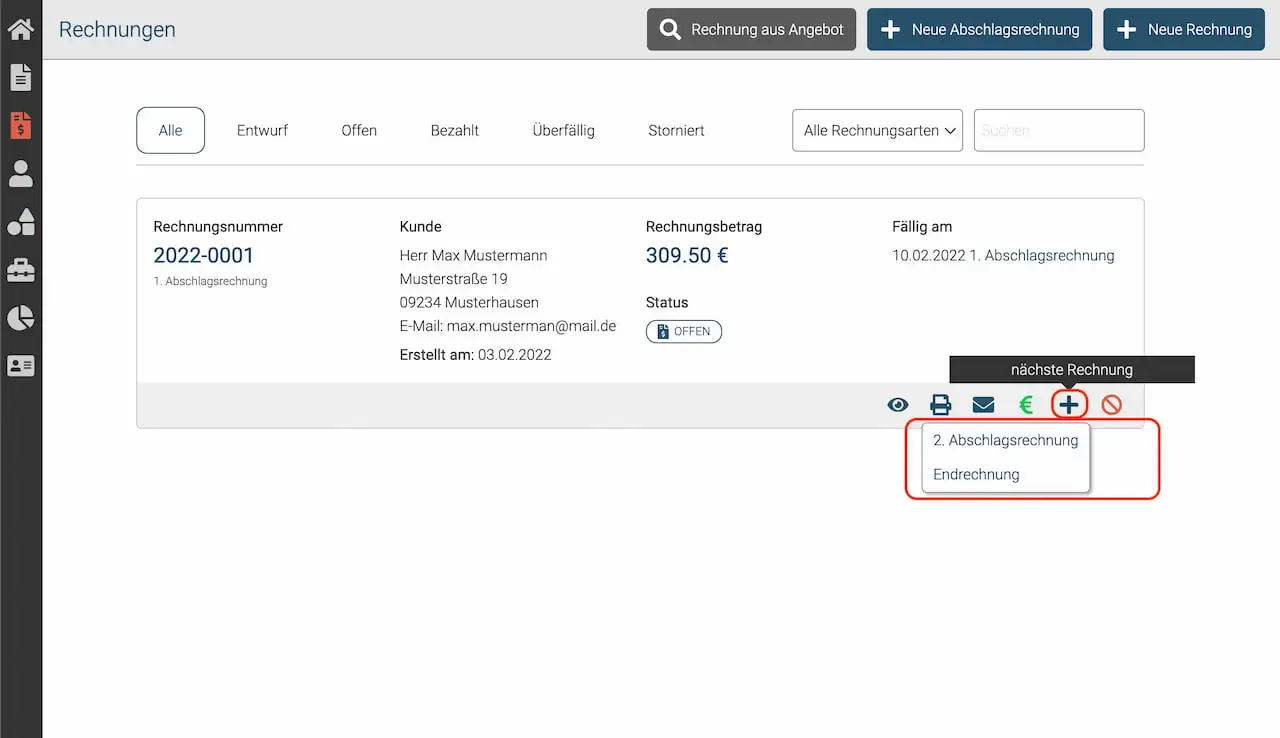Create a Neue Abschlagsrechnung

click(x=979, y=30)
